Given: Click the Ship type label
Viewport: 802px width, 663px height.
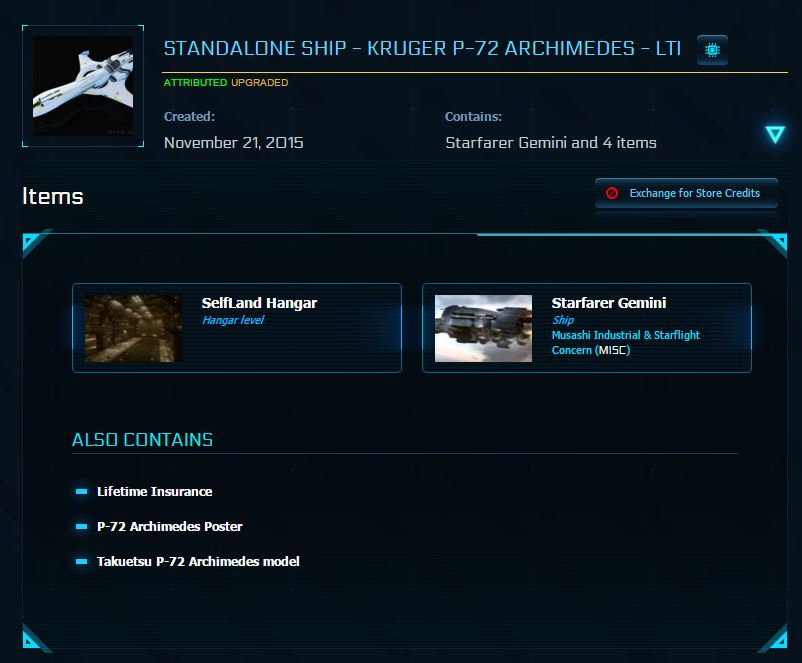Looking at the screenshot, I should click(x=563, y=320).
